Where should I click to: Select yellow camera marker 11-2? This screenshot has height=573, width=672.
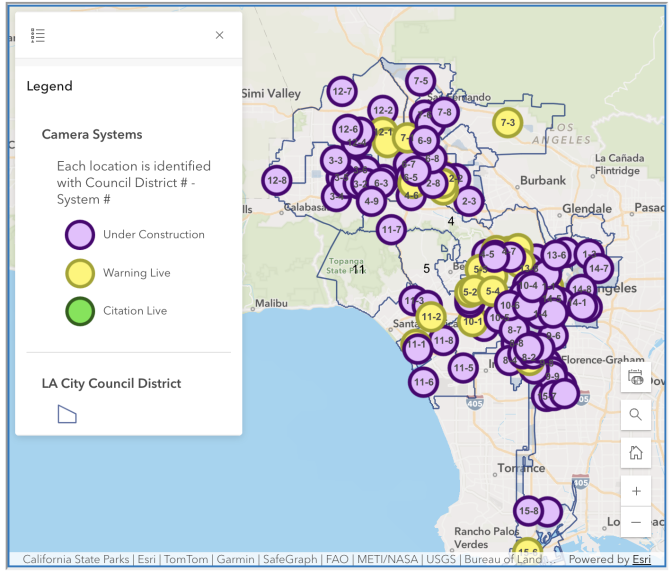tap(431, 317)
